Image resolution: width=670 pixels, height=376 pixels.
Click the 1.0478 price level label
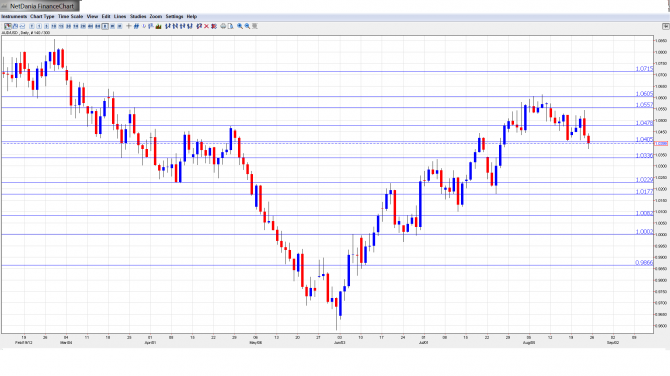644,123
